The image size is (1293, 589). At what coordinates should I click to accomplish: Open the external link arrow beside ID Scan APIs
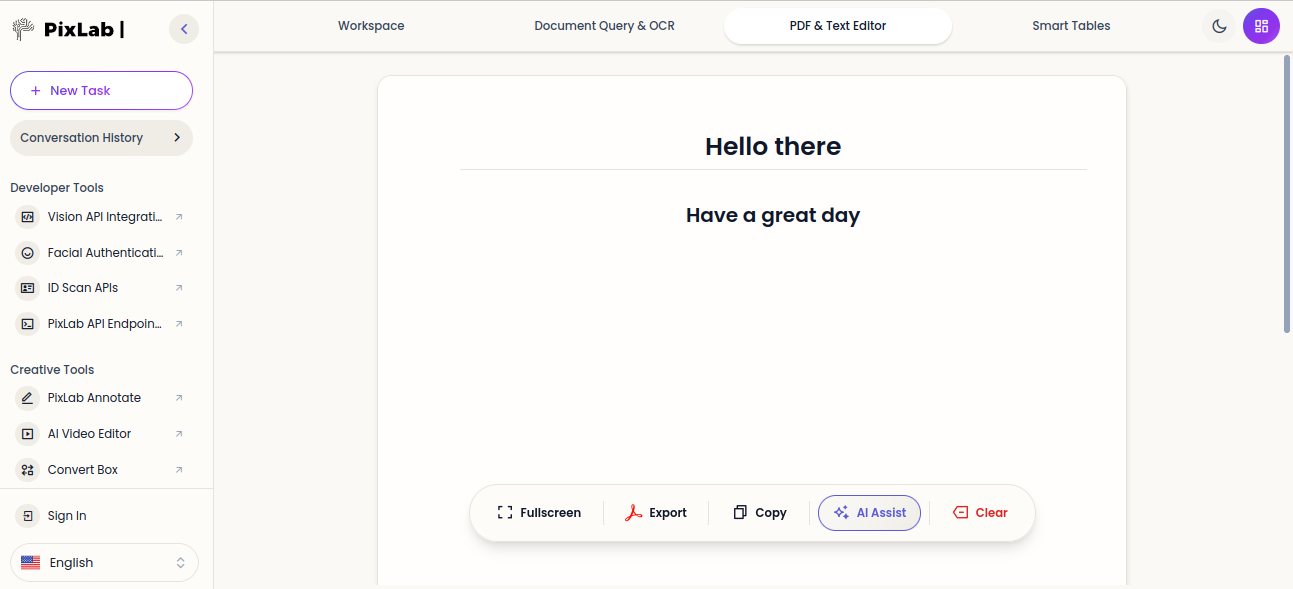pos(179,288)
